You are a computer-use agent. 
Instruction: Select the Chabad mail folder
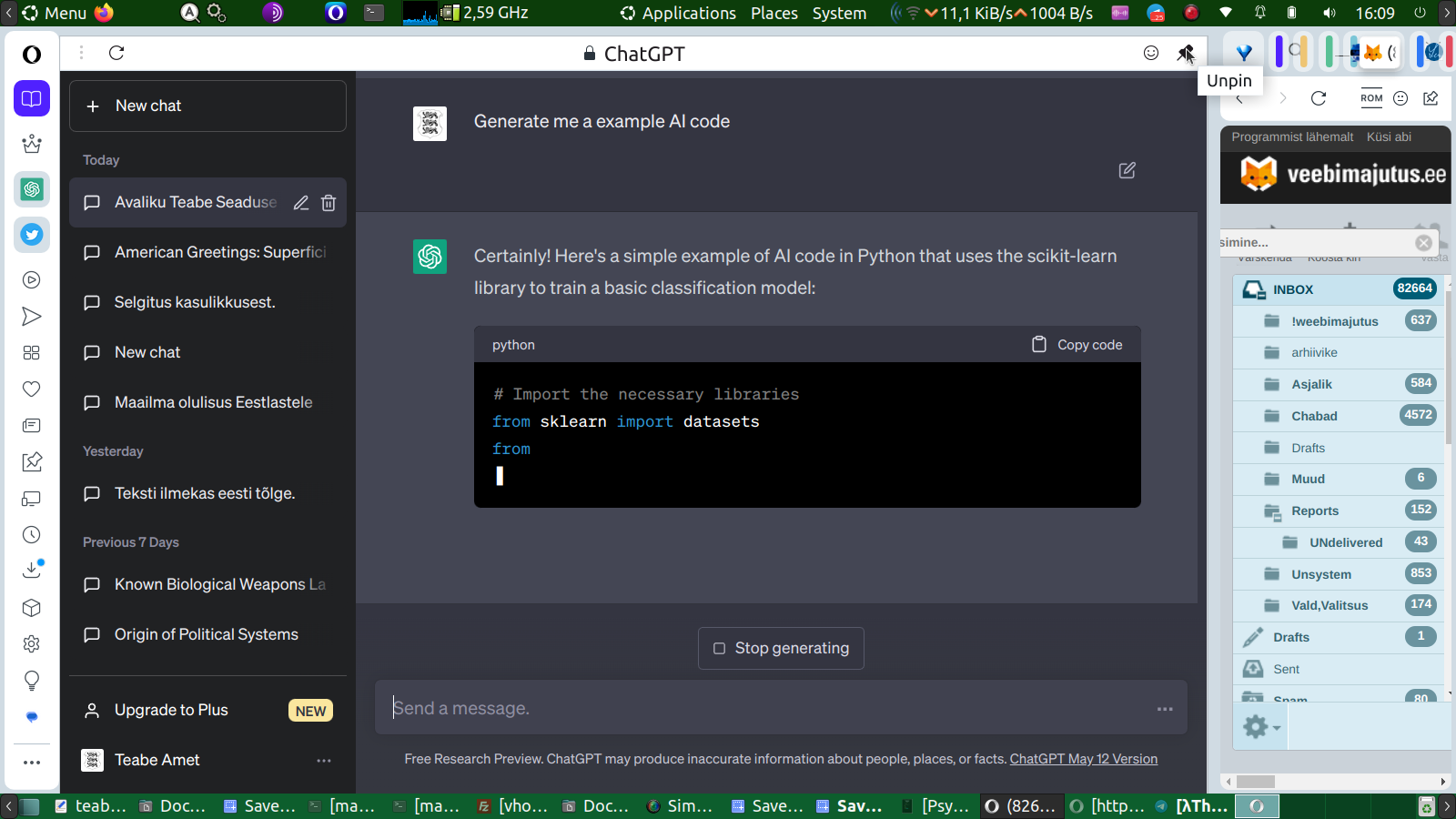1339,416
